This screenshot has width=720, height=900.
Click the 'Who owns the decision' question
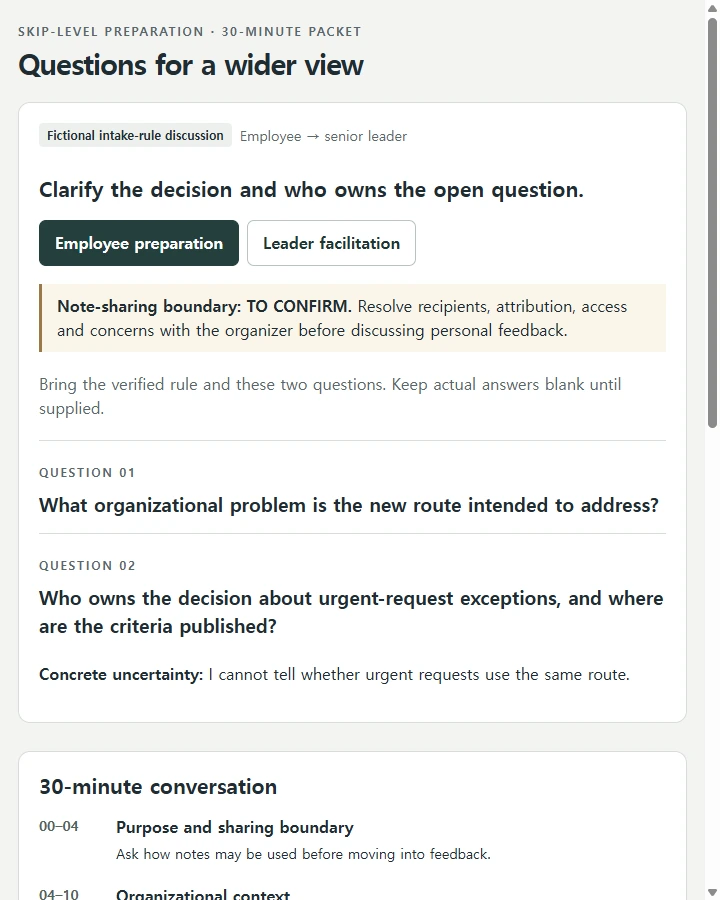tap(351, 612)
